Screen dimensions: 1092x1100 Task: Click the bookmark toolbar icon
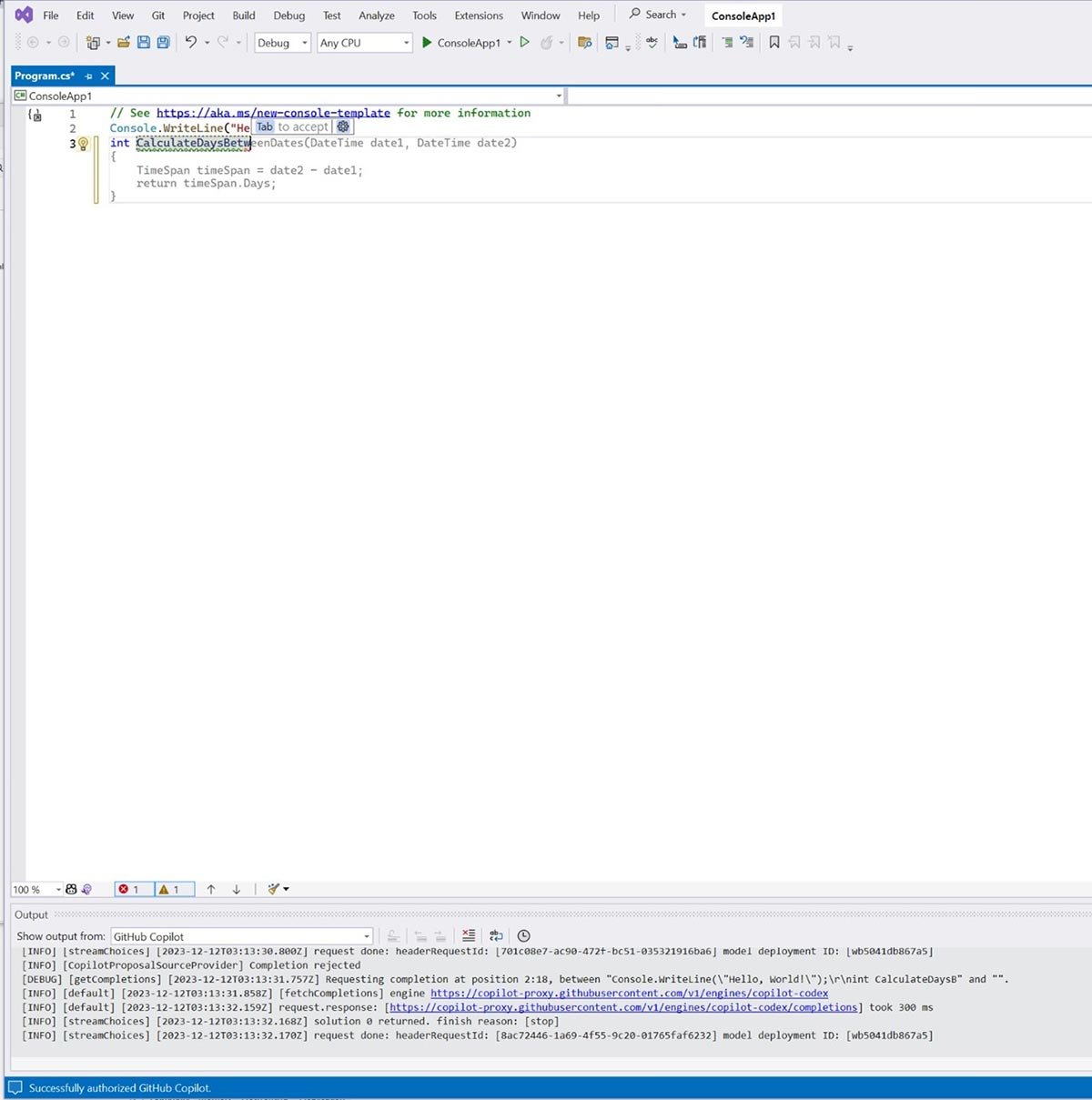[774, 43]
